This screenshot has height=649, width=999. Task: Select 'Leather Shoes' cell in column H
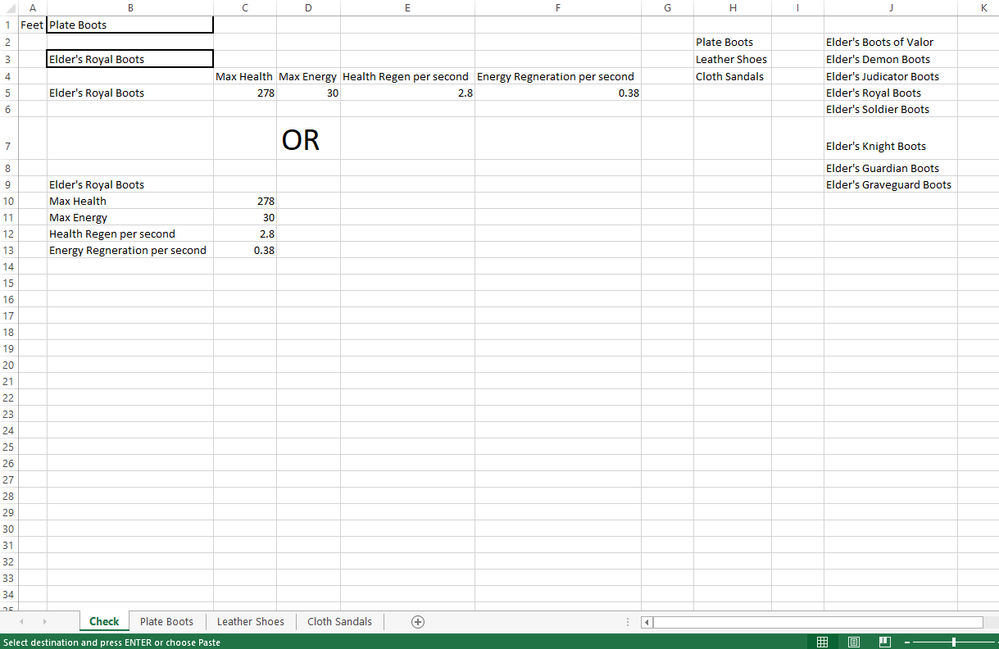click(x=733, y=59)
